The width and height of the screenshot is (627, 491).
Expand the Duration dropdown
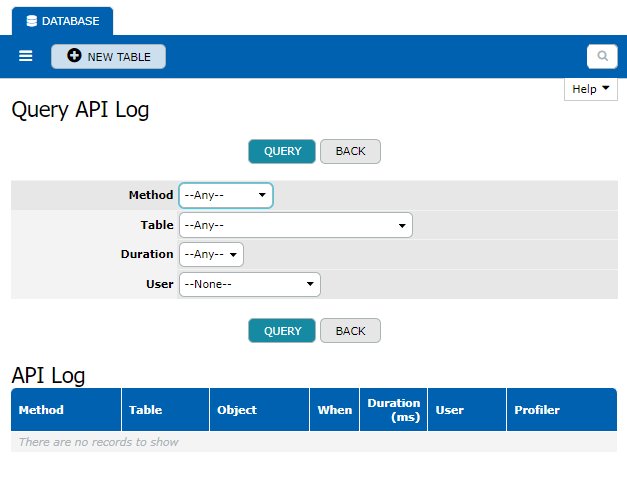tap(211, 255)
